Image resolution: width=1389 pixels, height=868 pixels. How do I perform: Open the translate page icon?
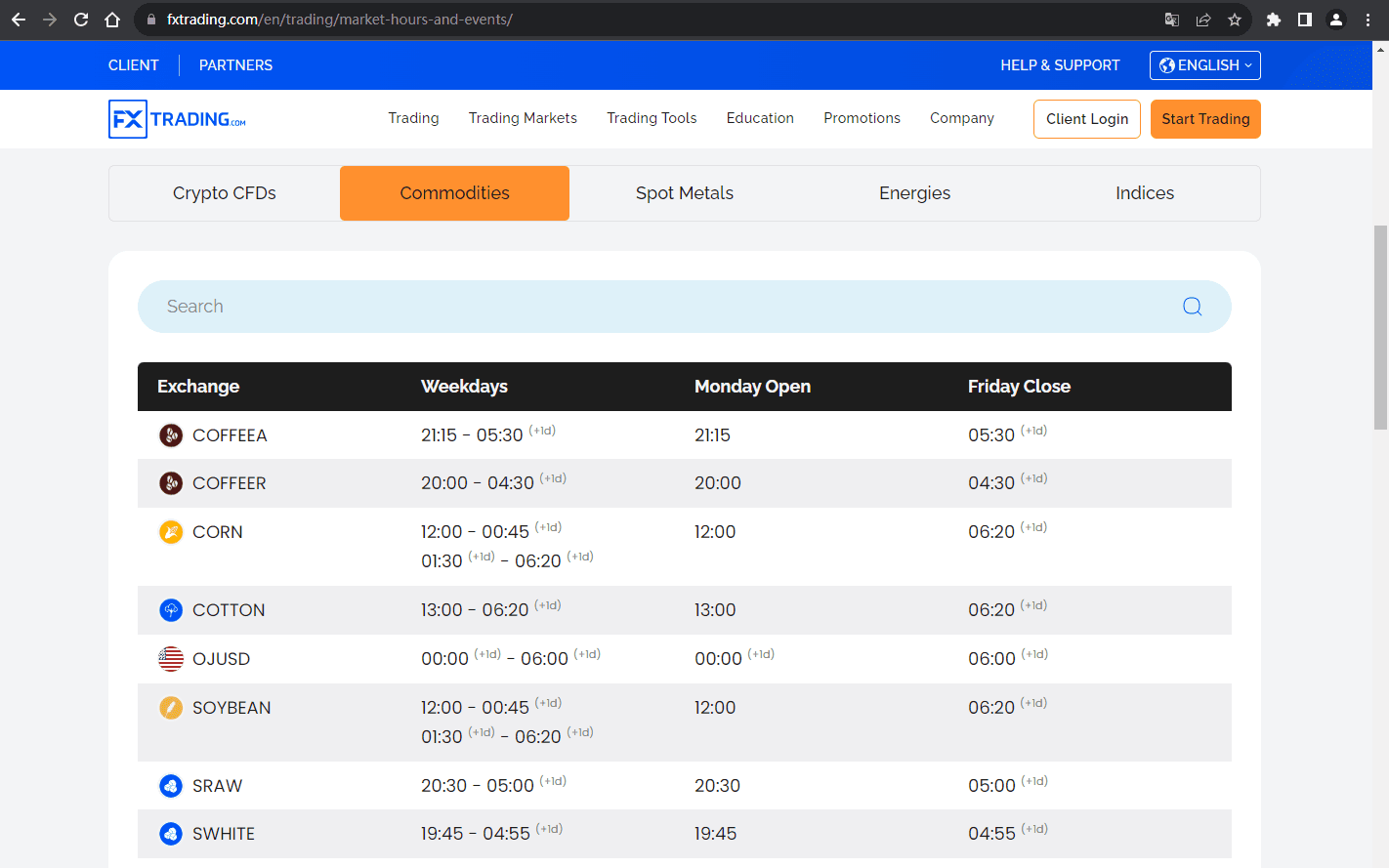coord(1172,20)
